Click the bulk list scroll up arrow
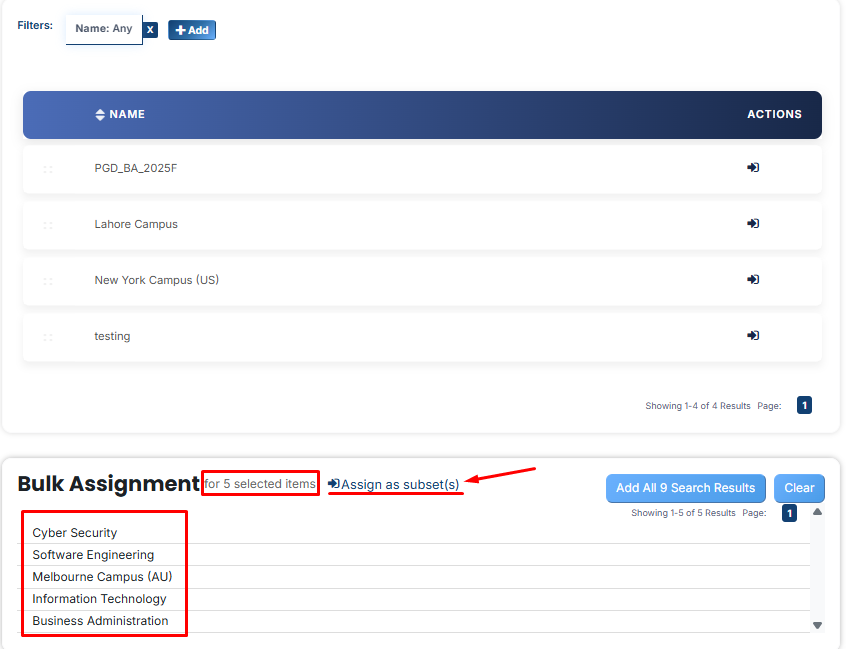The image size is (846, 649). [x=817, y=512]
